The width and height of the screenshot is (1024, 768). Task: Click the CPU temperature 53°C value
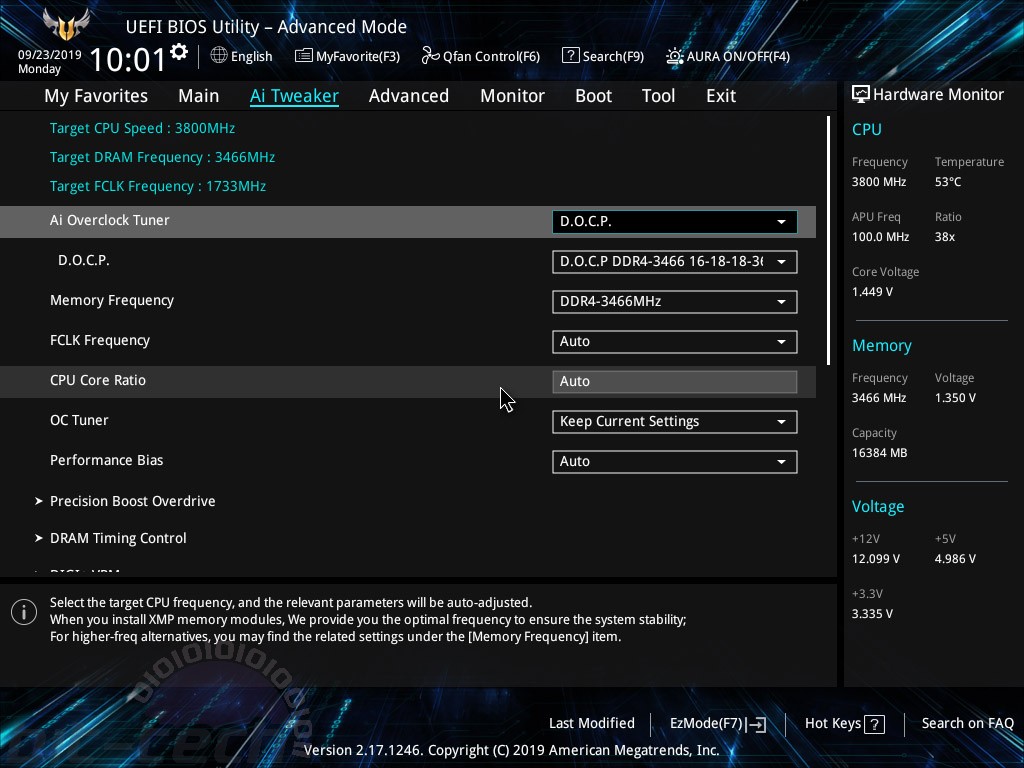pyautogui.click(x=948, y=182)
